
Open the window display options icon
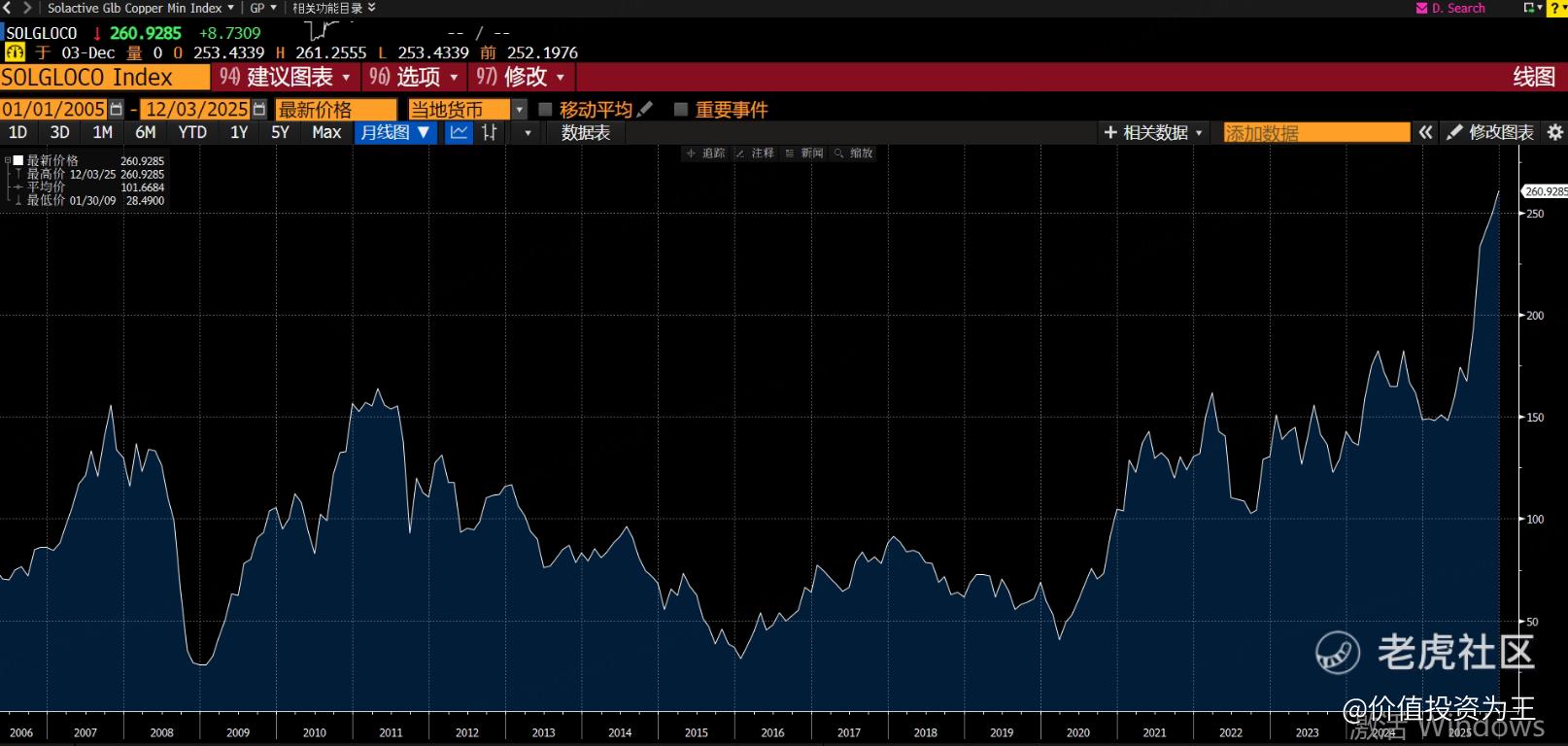(1533, 8)
